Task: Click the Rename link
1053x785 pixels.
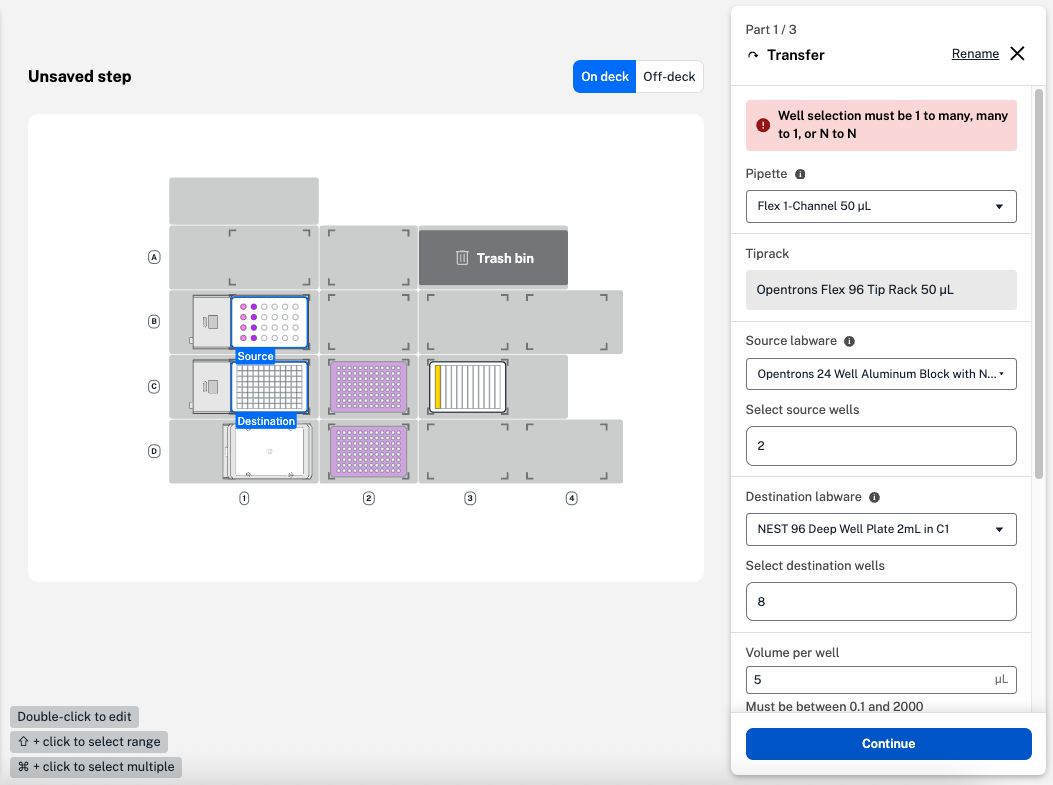Action: tap(975, 54)
